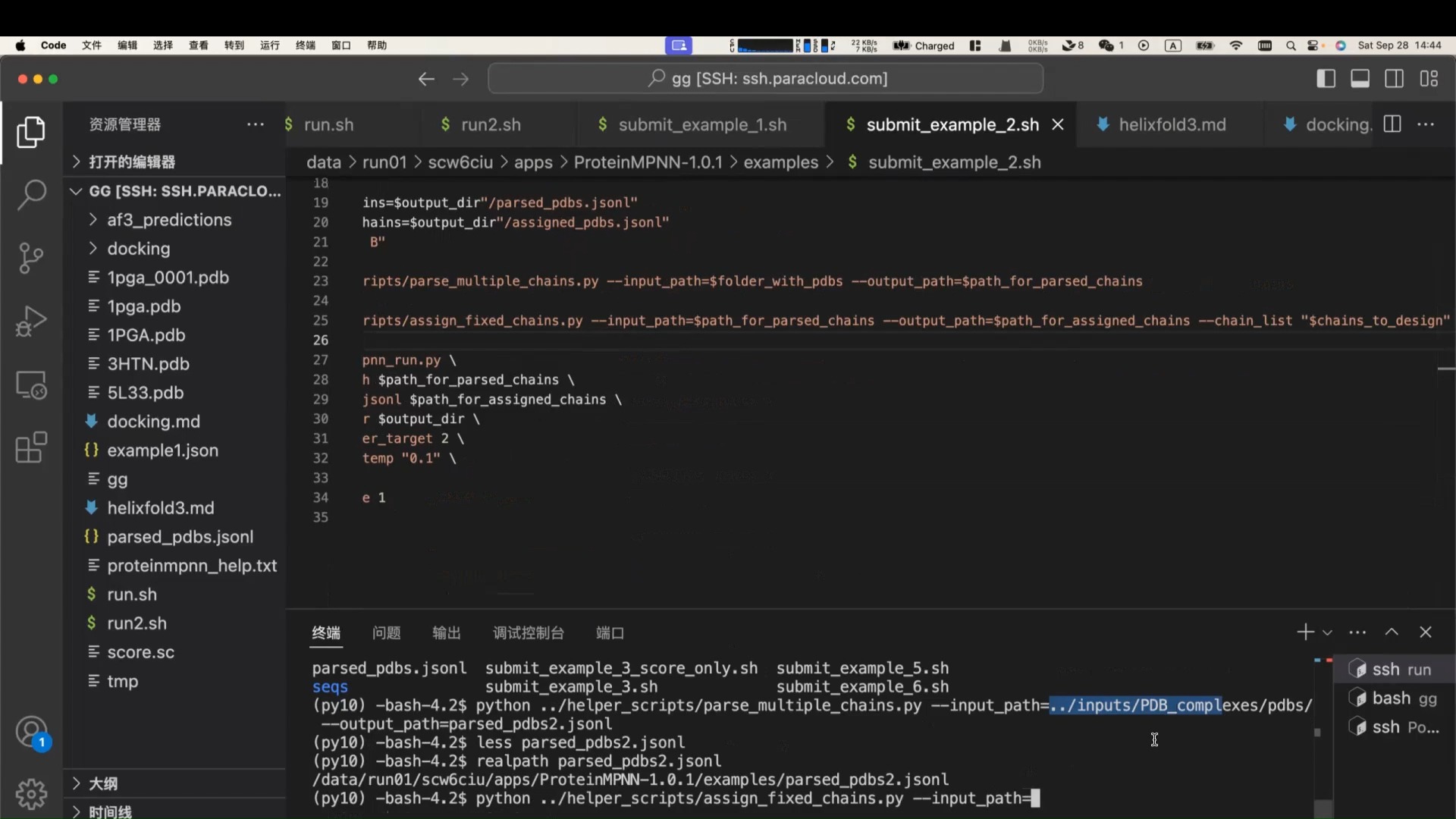
Task: Maximize the terminal panel size
Action: click(x=1392, y=632)
